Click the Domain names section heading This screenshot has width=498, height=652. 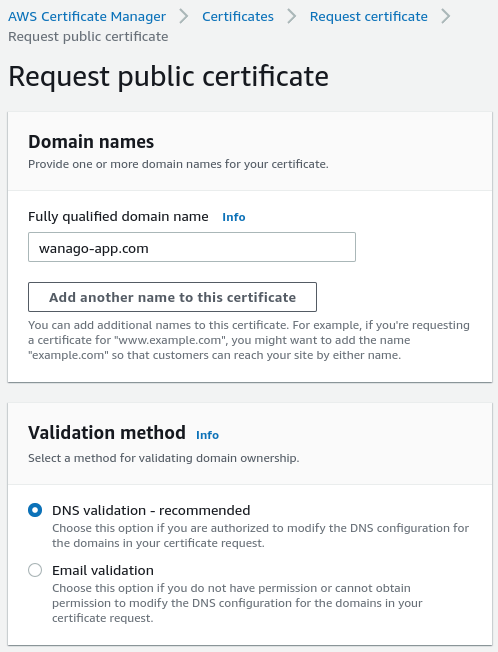[91, 142]
